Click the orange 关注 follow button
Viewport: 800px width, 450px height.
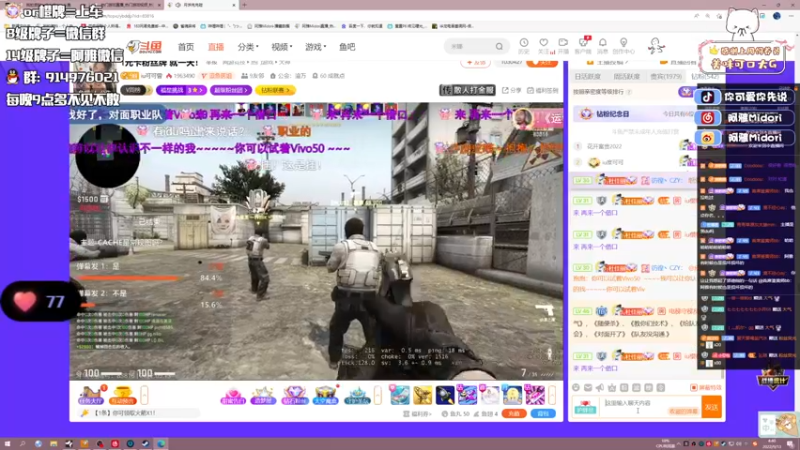(542, 62)
